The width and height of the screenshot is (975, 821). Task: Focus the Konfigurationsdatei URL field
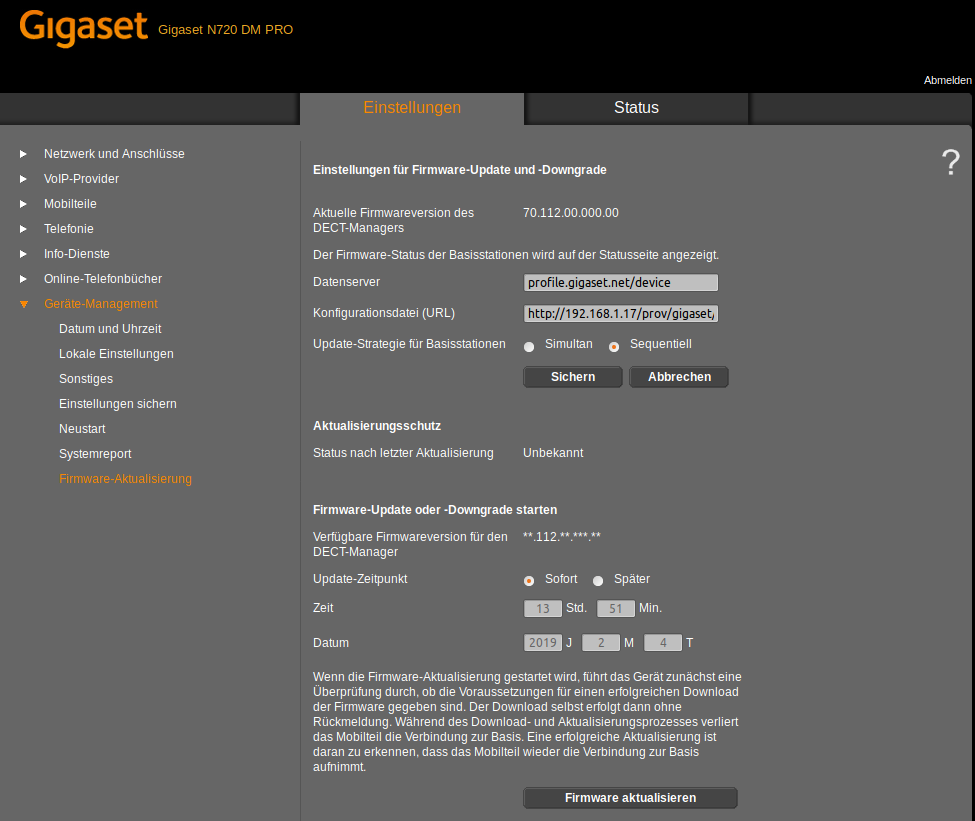(620, 314)
